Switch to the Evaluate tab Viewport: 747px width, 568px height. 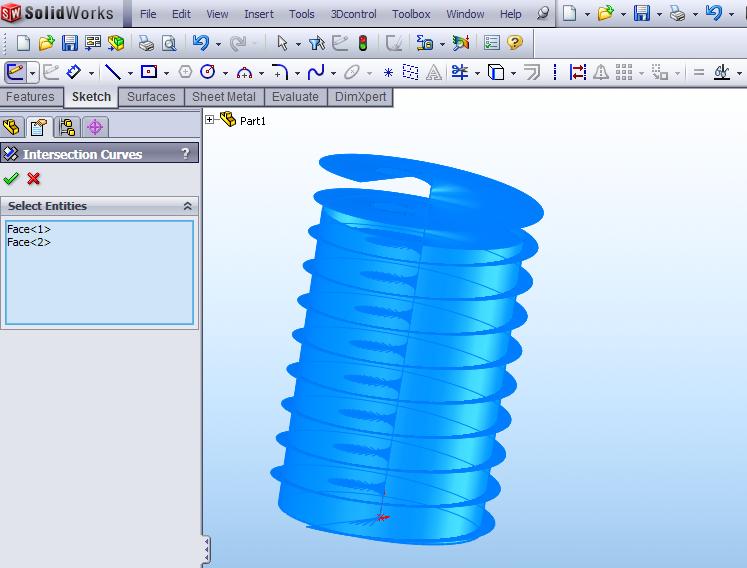295,97
